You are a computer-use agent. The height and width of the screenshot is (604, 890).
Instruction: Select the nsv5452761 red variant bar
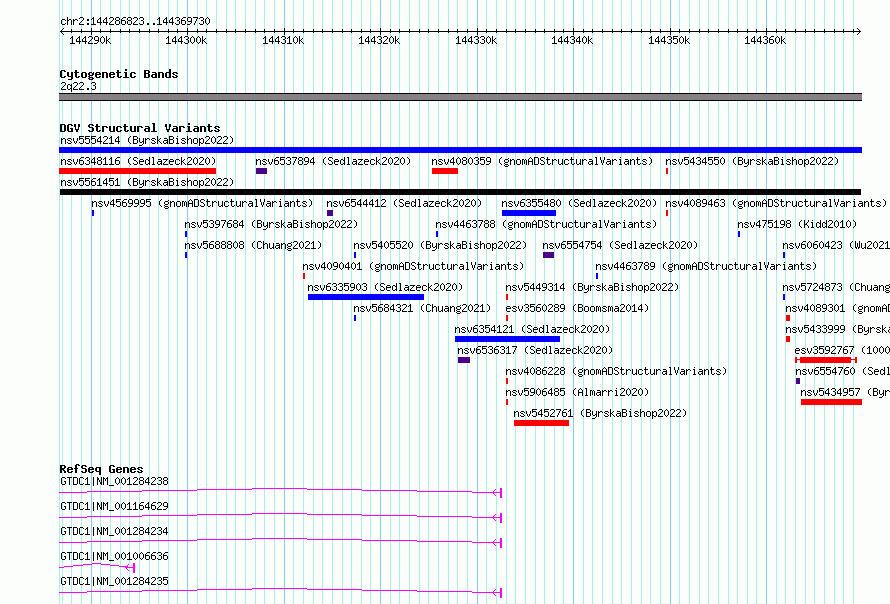coord(541,423)
